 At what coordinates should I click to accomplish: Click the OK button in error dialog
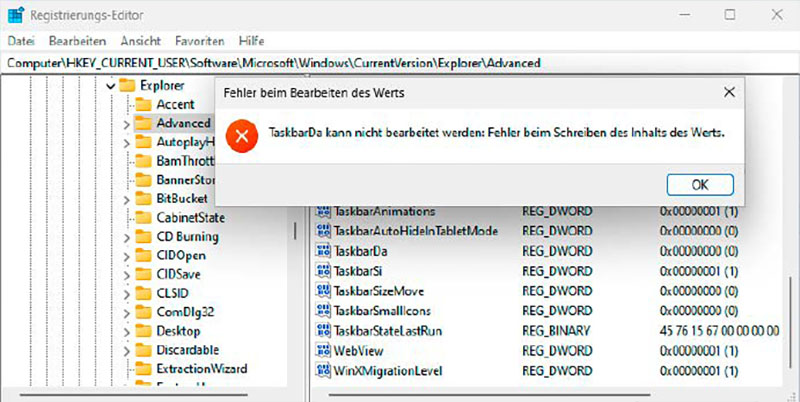click(x=700, y=184)
